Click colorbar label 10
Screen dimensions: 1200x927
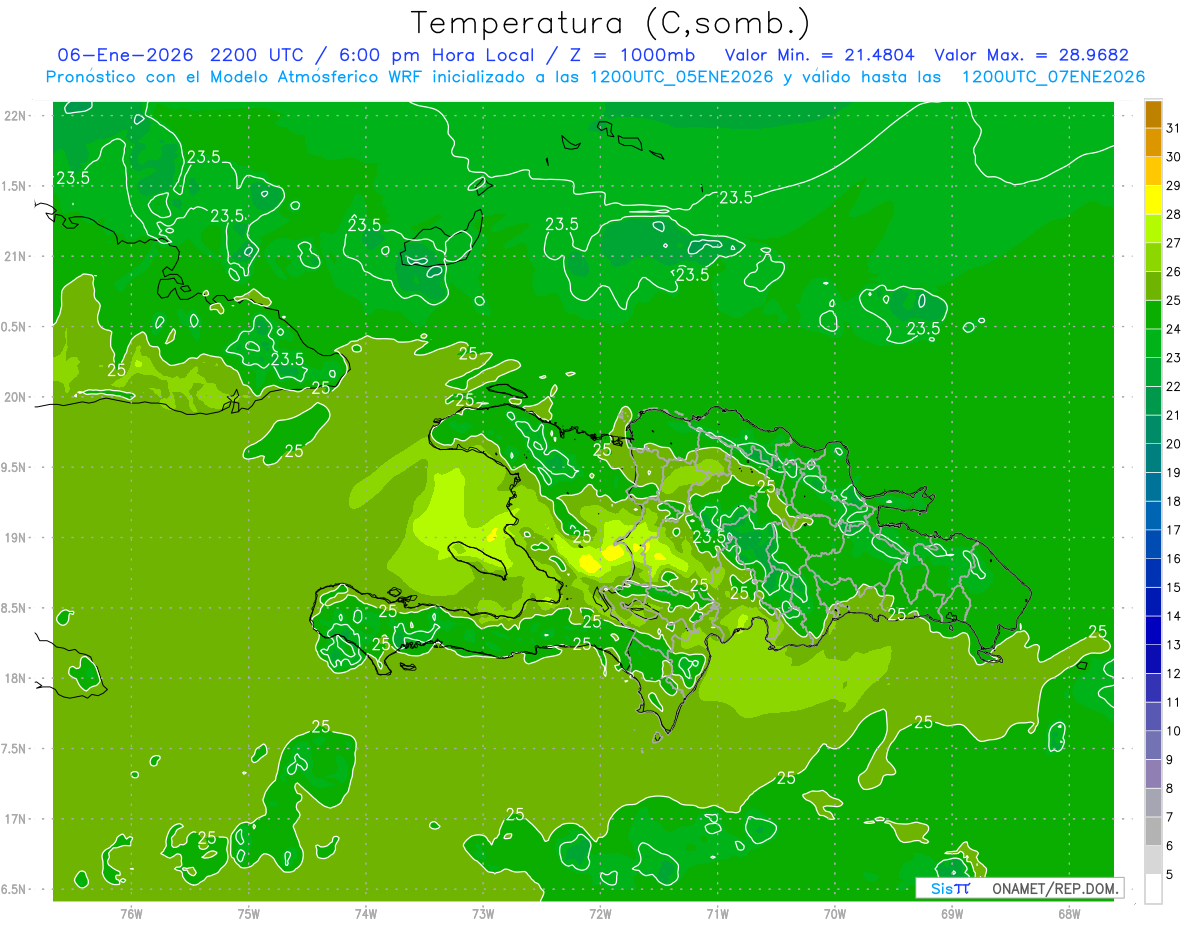tap(1174, 731)
